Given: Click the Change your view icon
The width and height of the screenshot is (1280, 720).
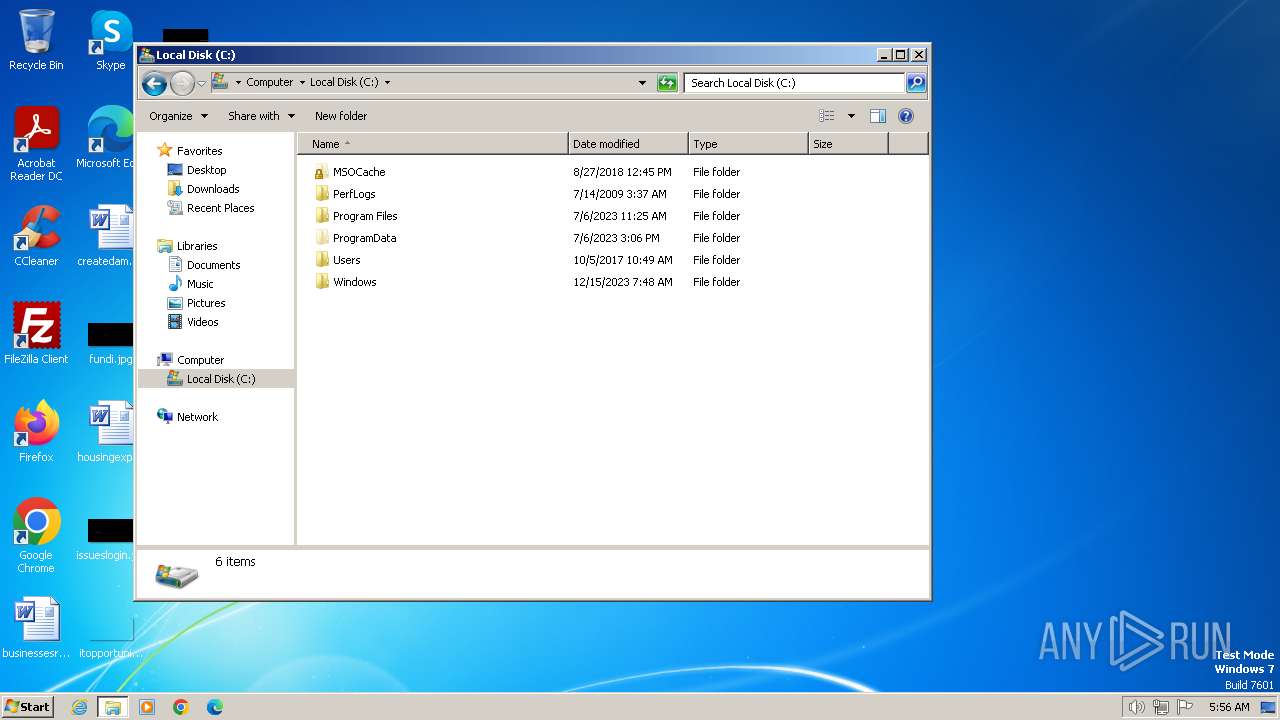Looking at the screenshot, I should point(826,116).
